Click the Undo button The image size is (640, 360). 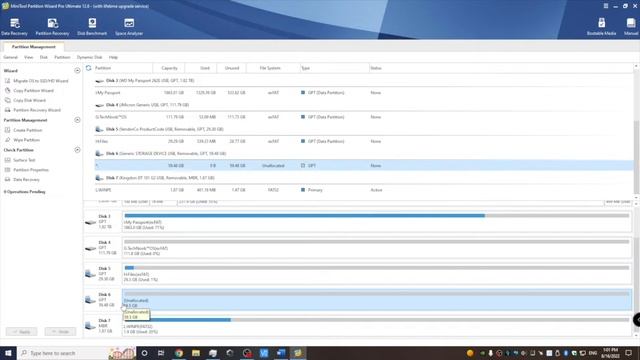60,331
